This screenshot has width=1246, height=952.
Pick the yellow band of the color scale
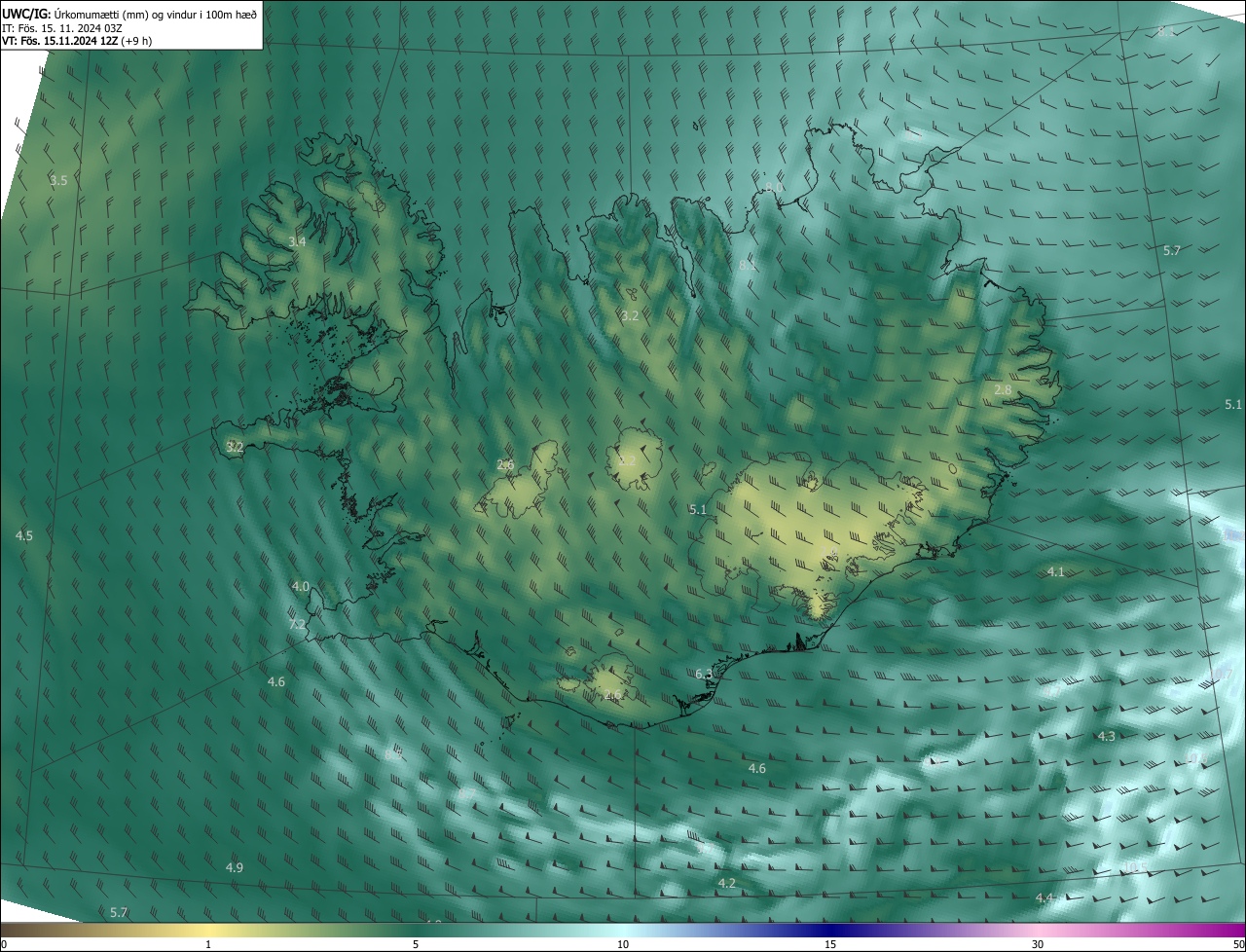coord(208,930)
